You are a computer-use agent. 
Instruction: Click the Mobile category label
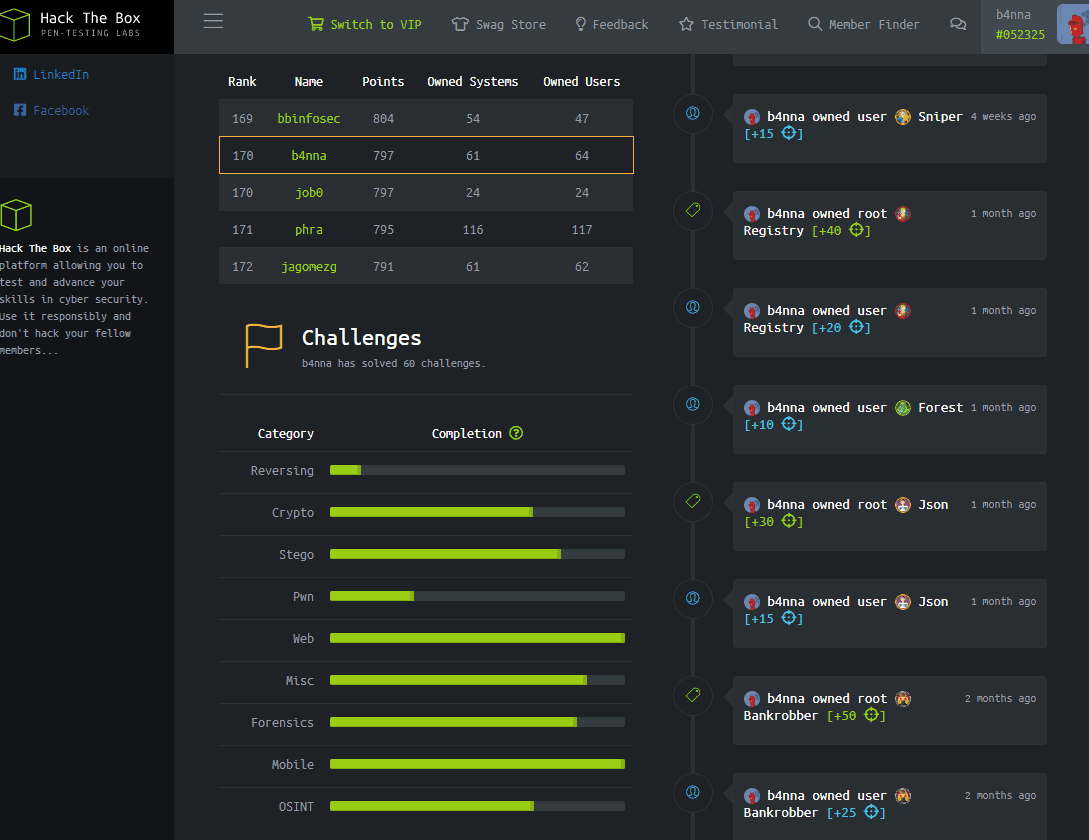[292, 764]
